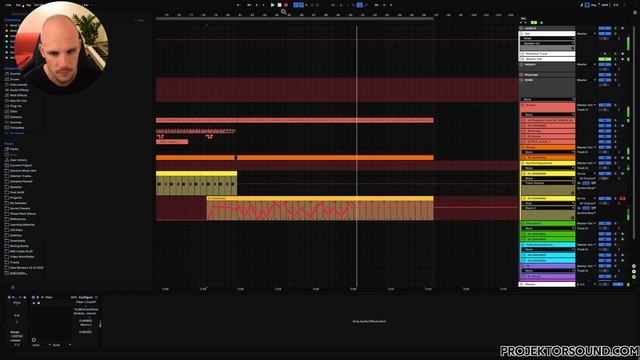640x360 pixels.
Task: Open the Samples browser category
Action: [16, 117]
